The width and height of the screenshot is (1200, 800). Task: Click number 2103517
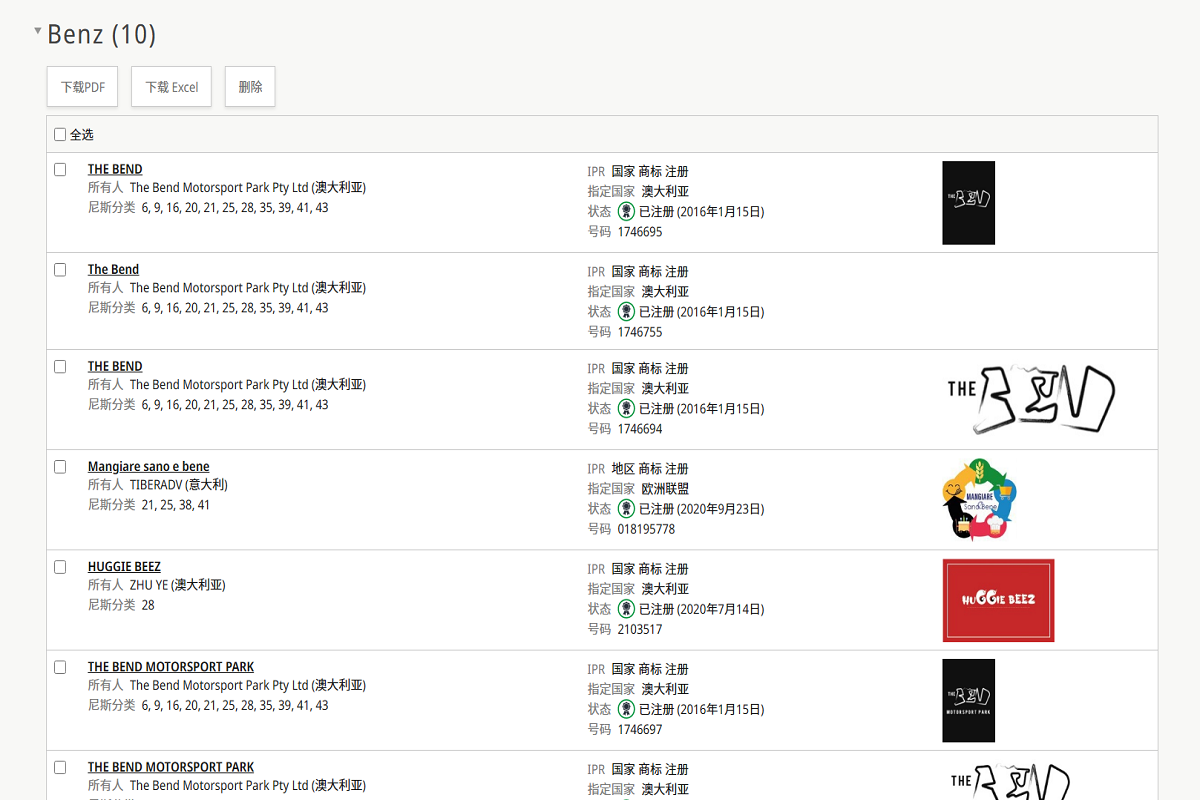pyautogui.click(x=640, y=629)
